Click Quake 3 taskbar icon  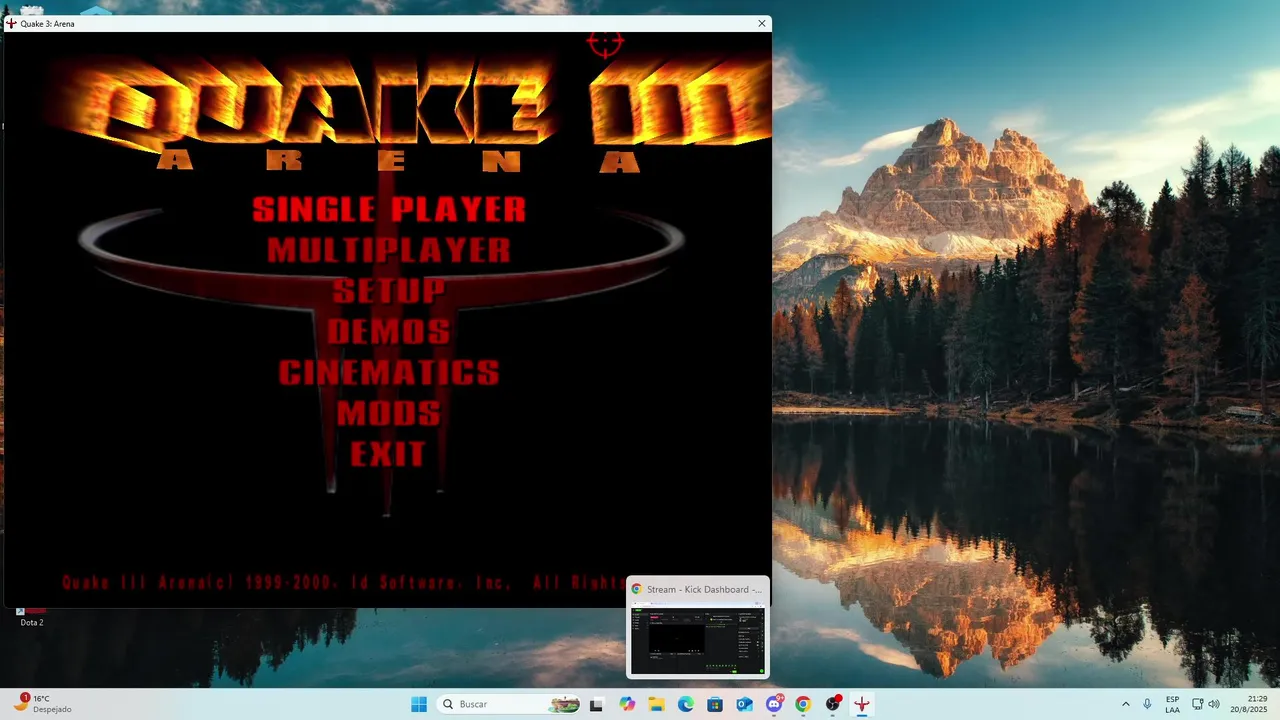pyautogui.click(x=862, y=704)
